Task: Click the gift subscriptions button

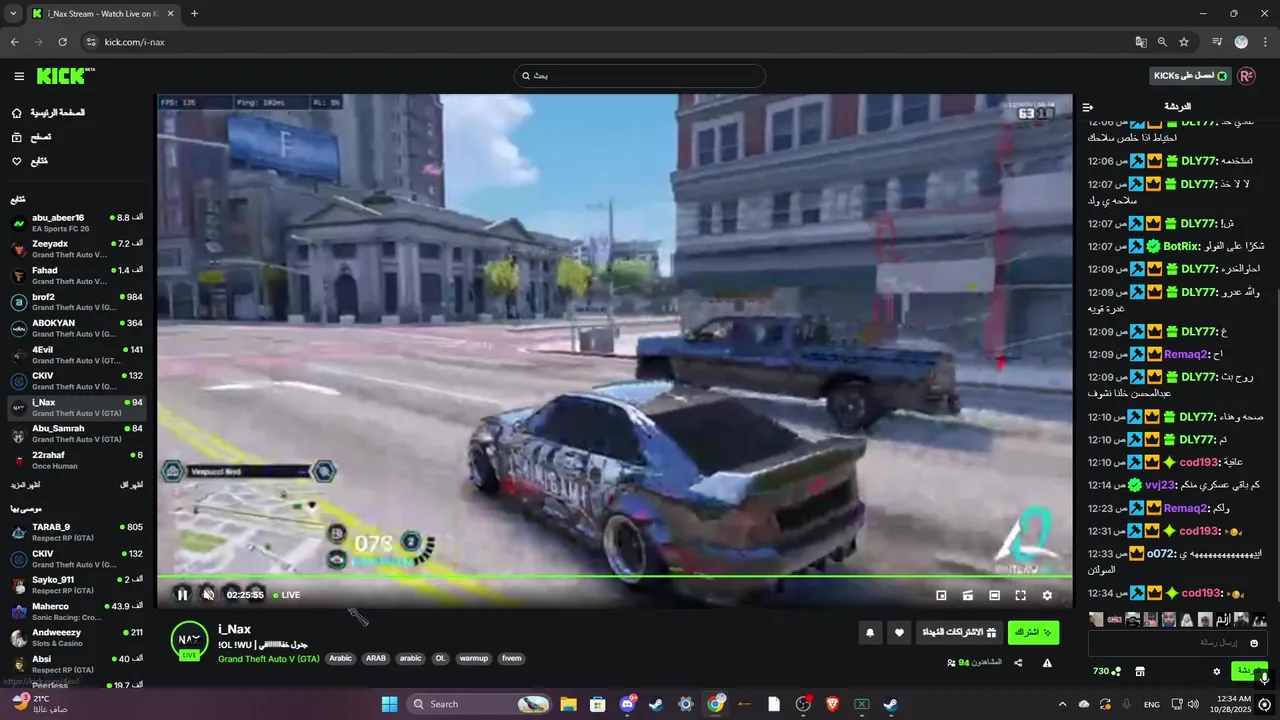Action: pos(960,632)
